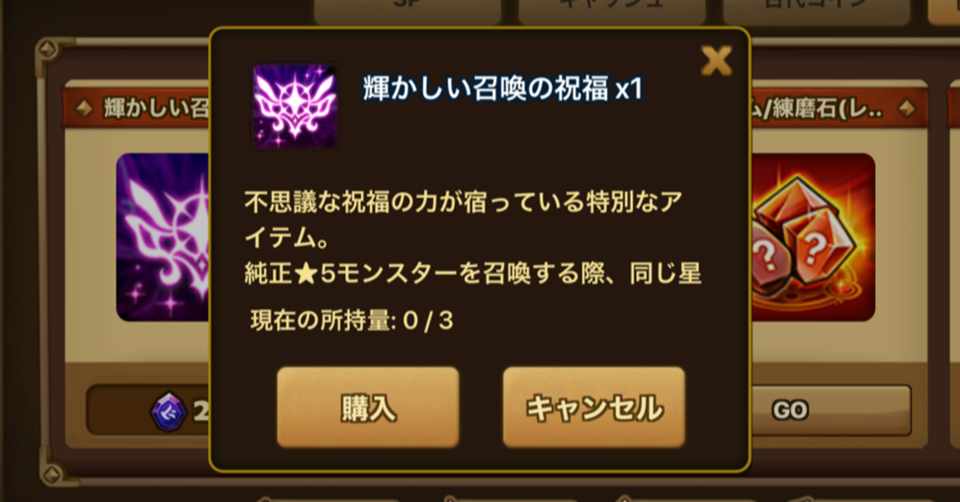The width and height of the screenshot is (960, 502).
Task: Click the dialog title 輝かしい召喚の祝福 x1
Action: tap(503, 89)
